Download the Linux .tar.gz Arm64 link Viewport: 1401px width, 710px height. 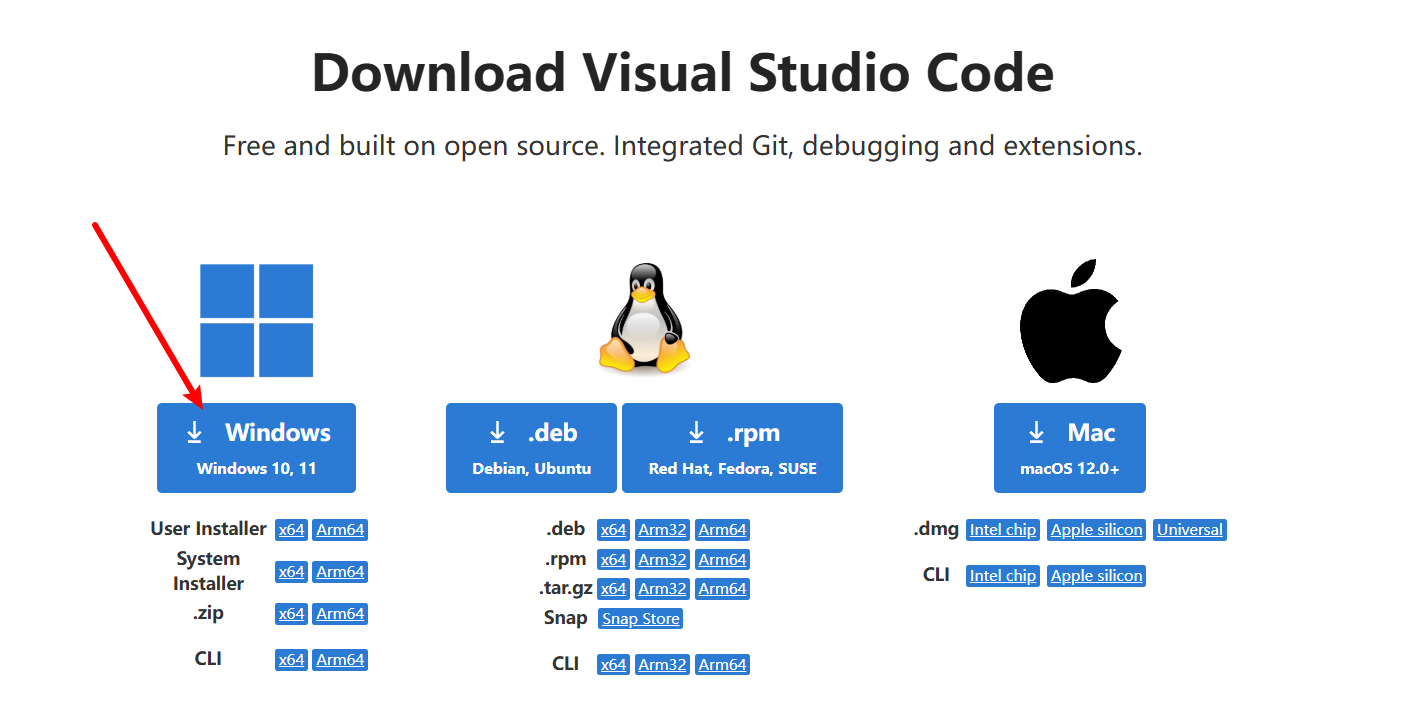pyautogui.click(x=722, y=589)
